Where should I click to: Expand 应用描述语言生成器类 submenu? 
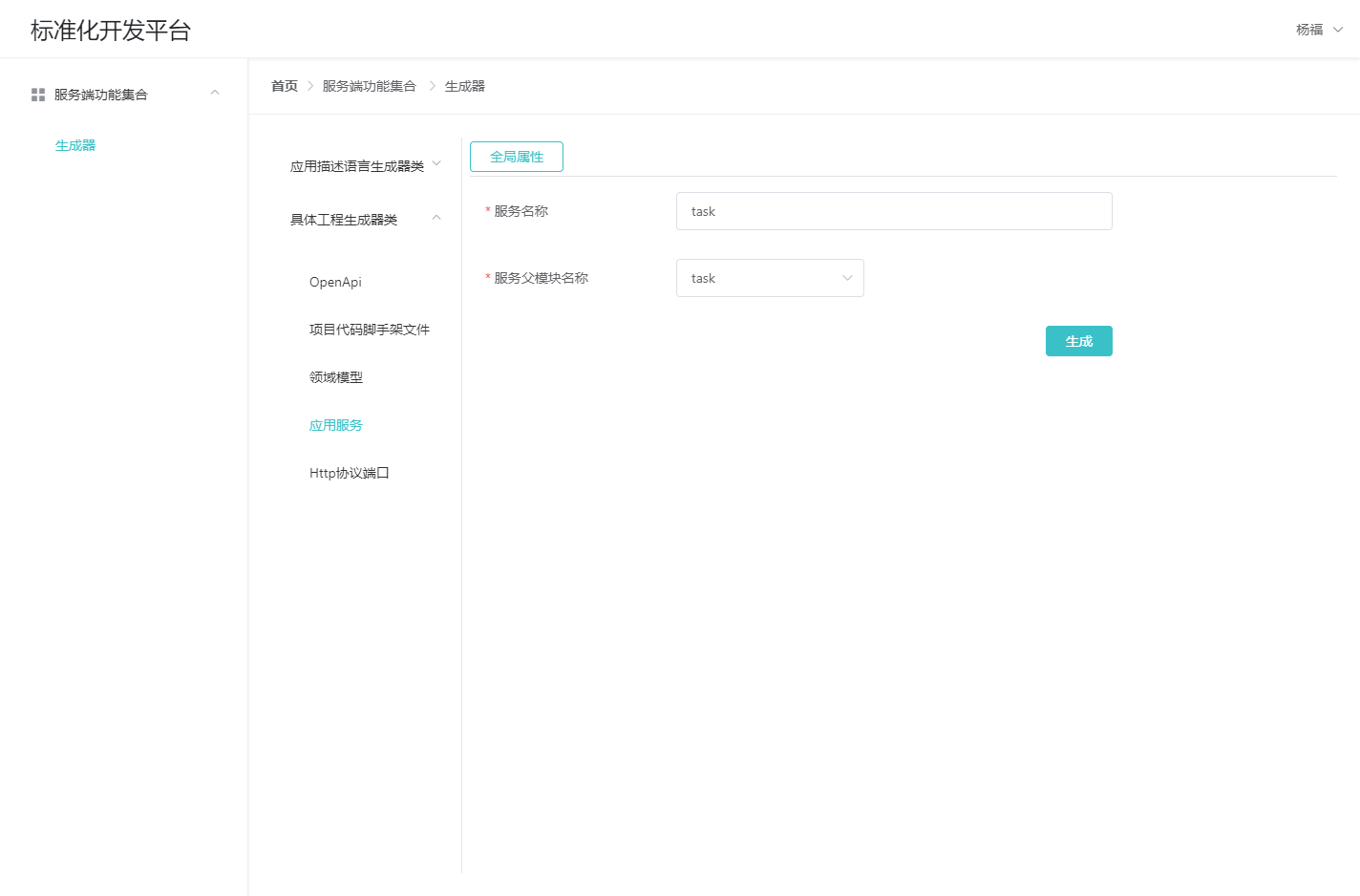pyautogui.click(x=365, y=166)
